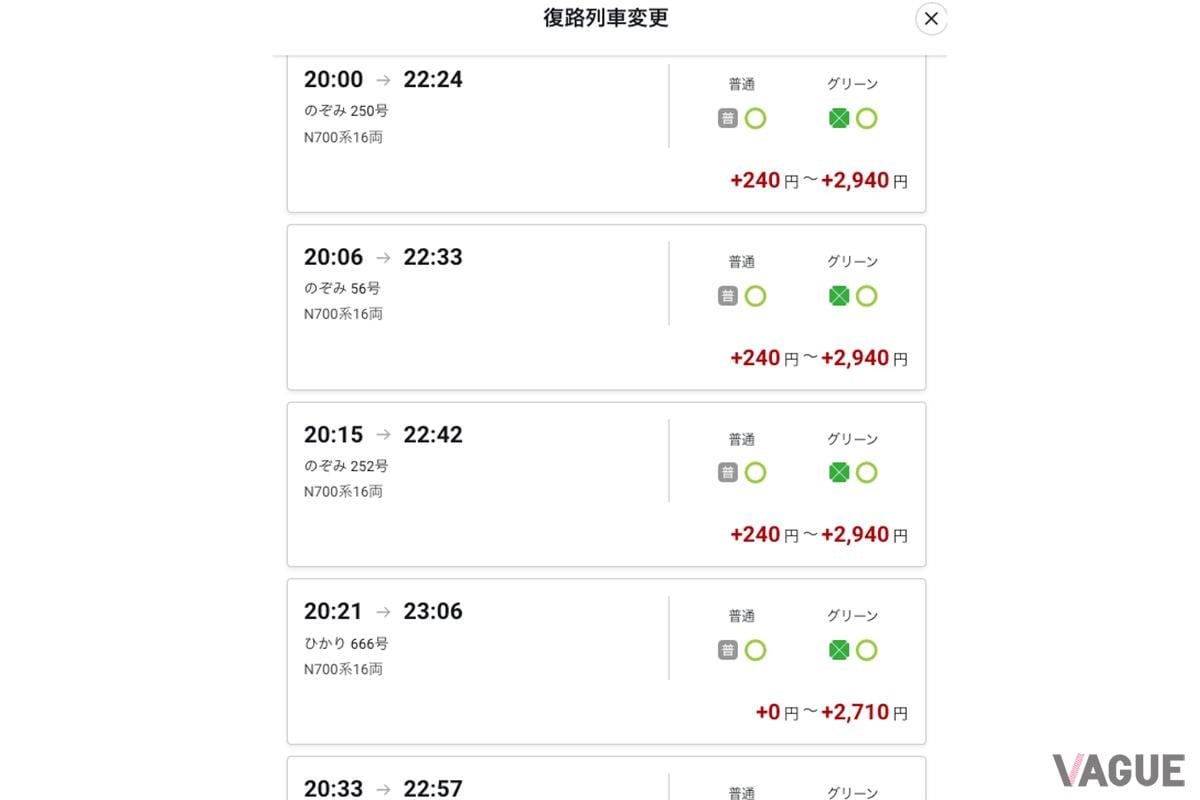
Task: Click the グリーン column header on Nozomi 252
Action: pyautogui.click(x=853, y=438)
